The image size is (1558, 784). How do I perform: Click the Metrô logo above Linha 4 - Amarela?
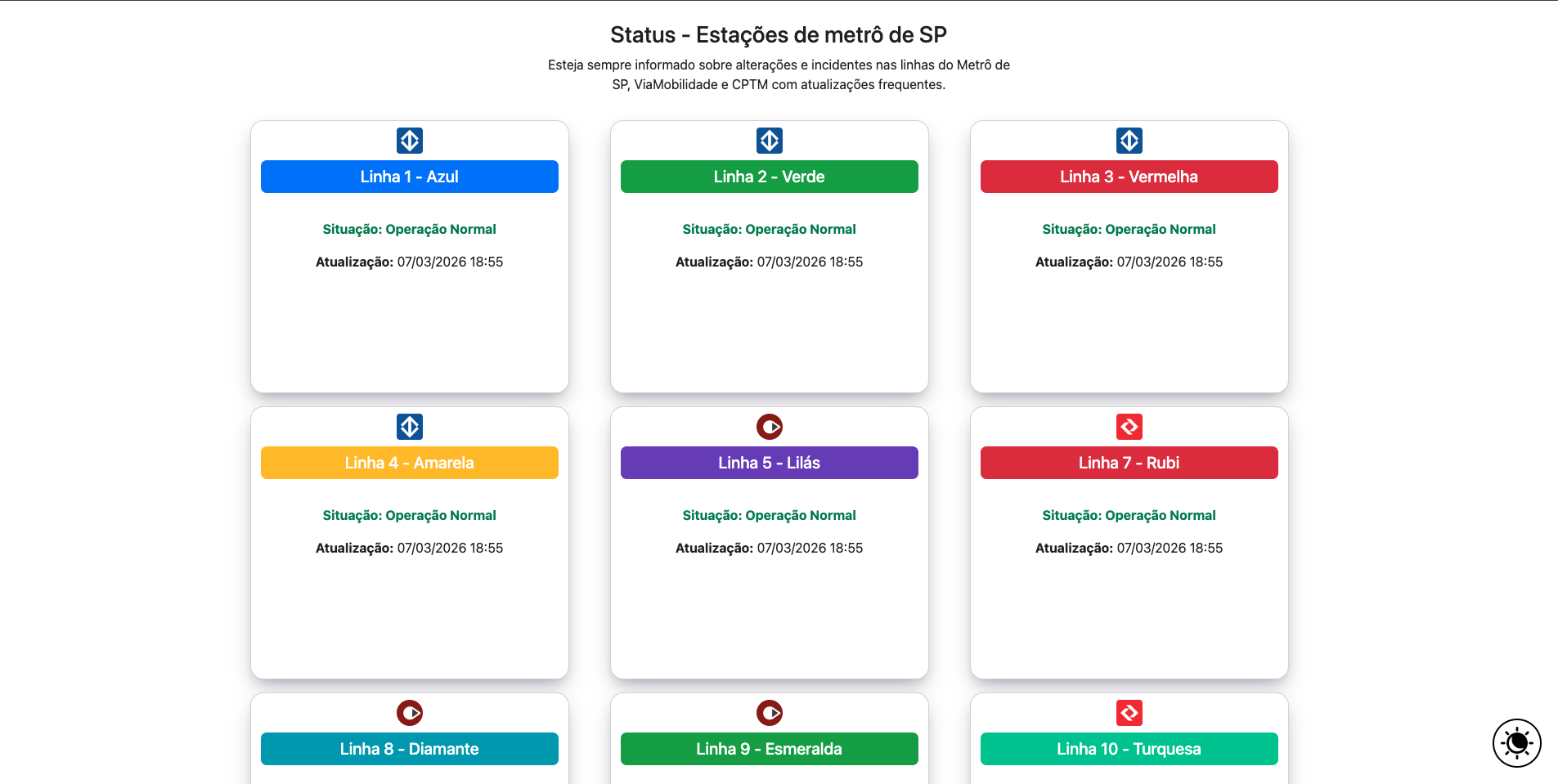coord(409,426)
